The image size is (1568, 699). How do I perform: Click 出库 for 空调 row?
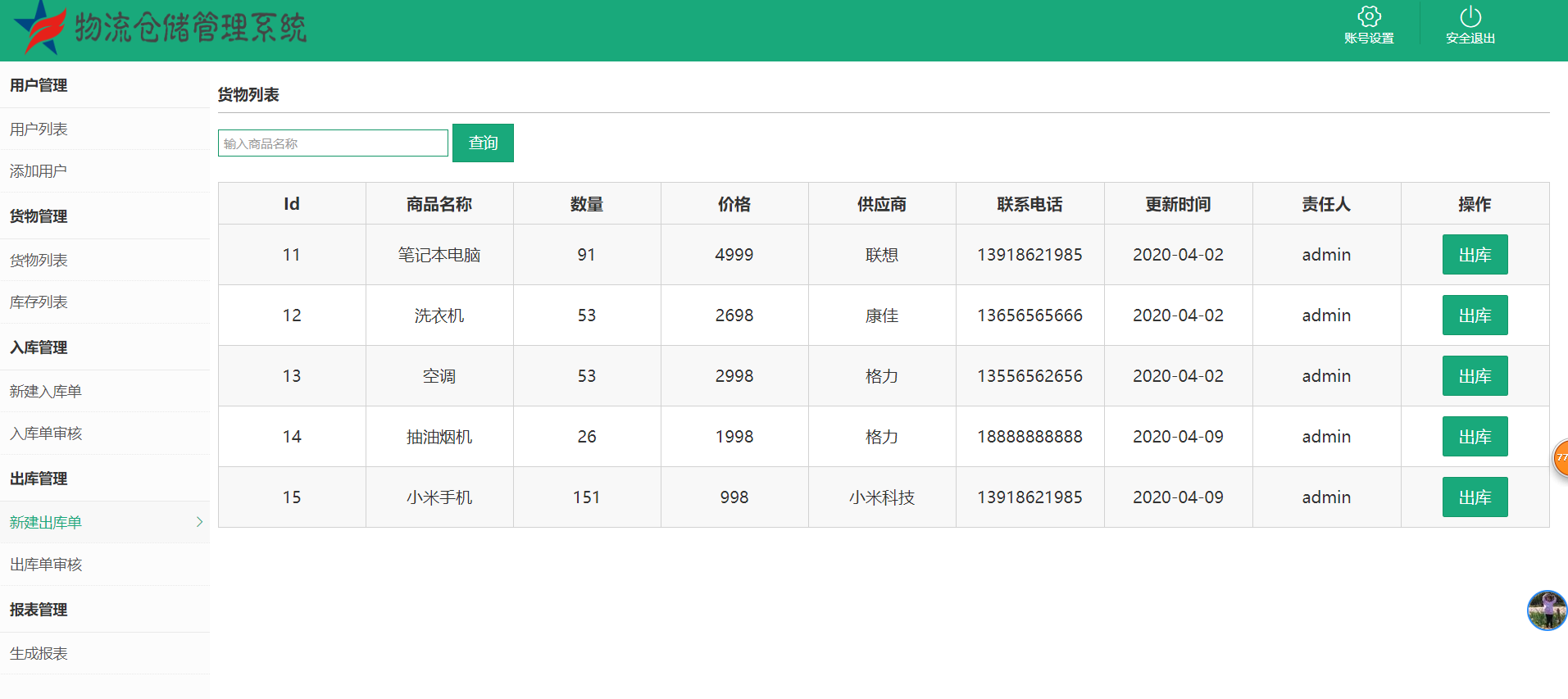1475,376
